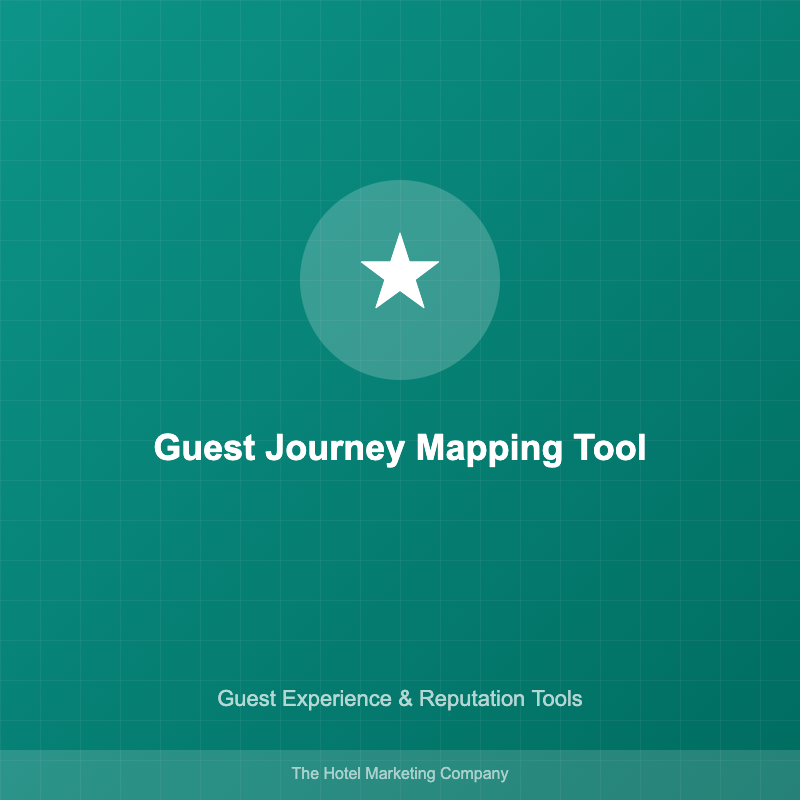Image resolution: width=800 pixels, height=800 pixels.
Task: Click the word Guest in the subtitle
Action: (246, 698)
